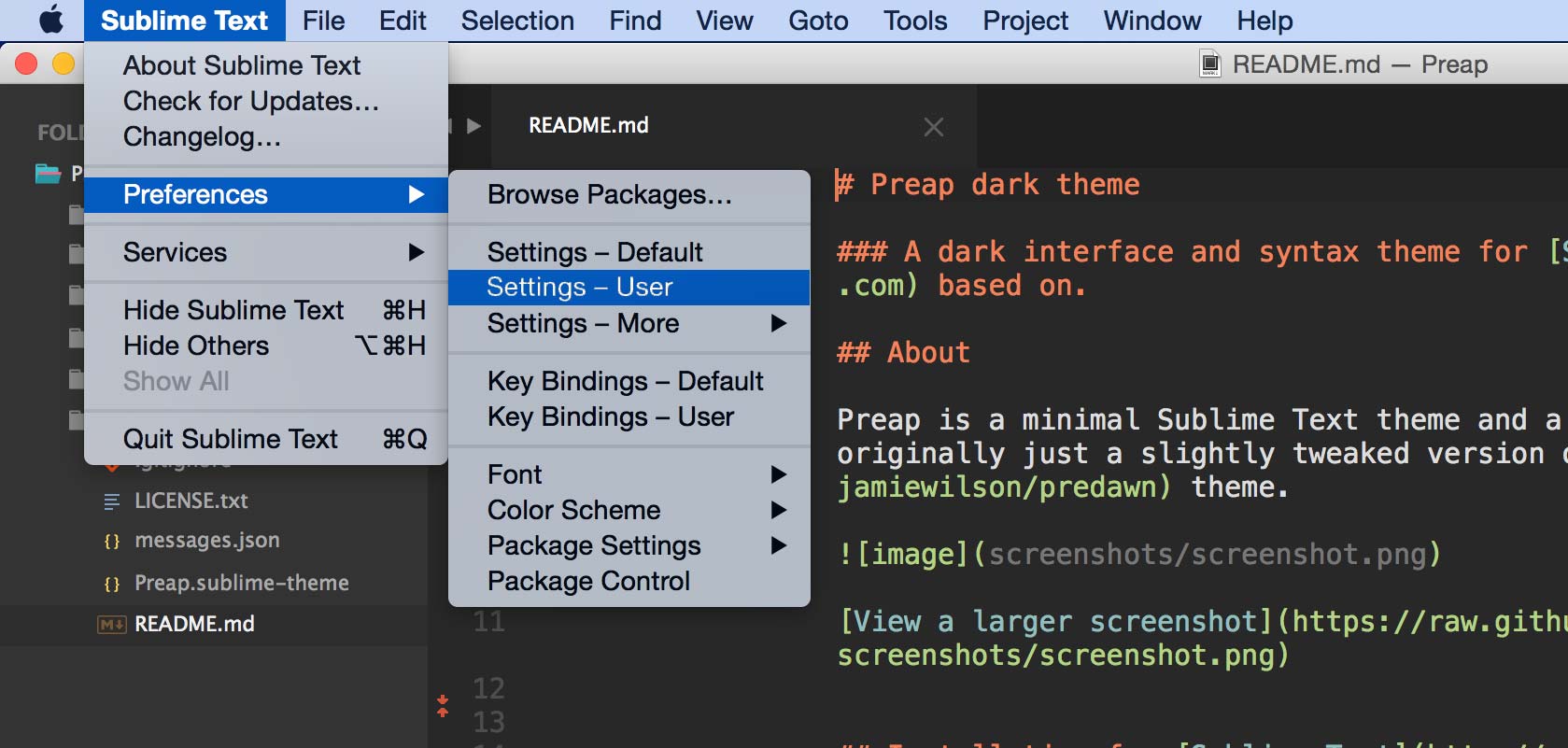
Task: Click the '## About' heading in the editor
Action: pos(903,353)
